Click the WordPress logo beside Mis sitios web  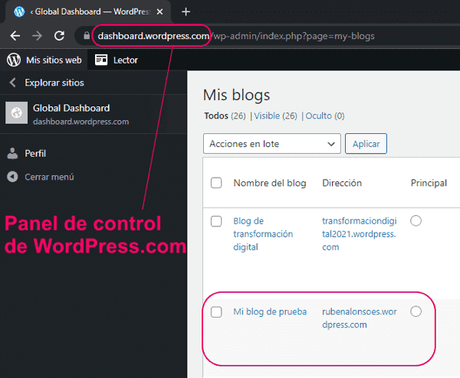[14, 60]
